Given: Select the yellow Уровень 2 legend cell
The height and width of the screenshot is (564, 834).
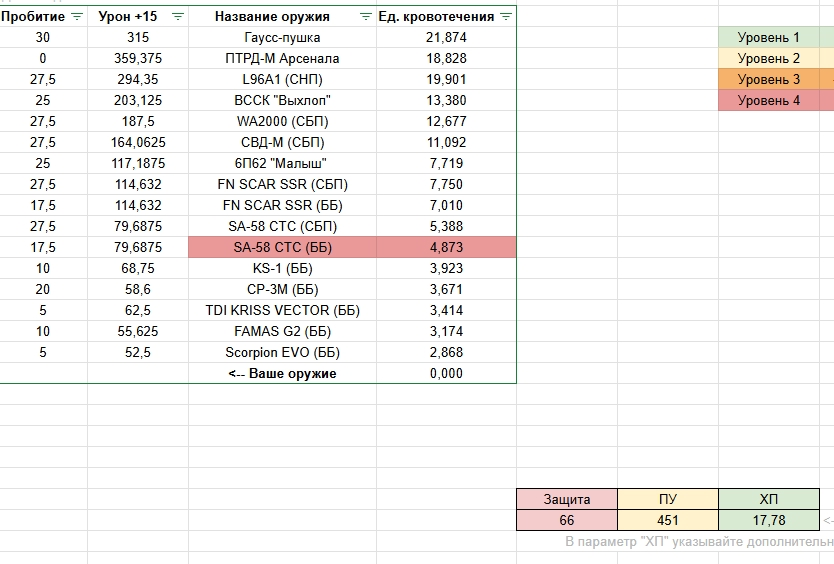Looking at the screenshot, I should point(769,59).
